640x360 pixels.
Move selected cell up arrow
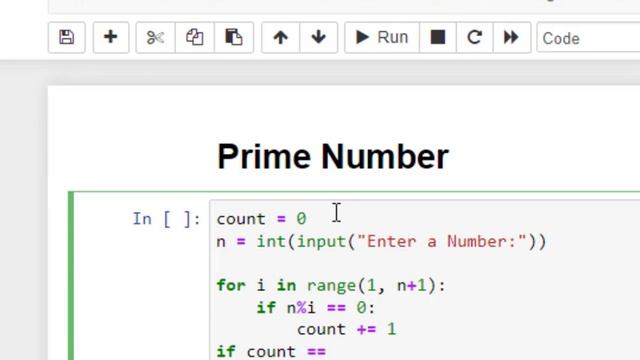280,38
